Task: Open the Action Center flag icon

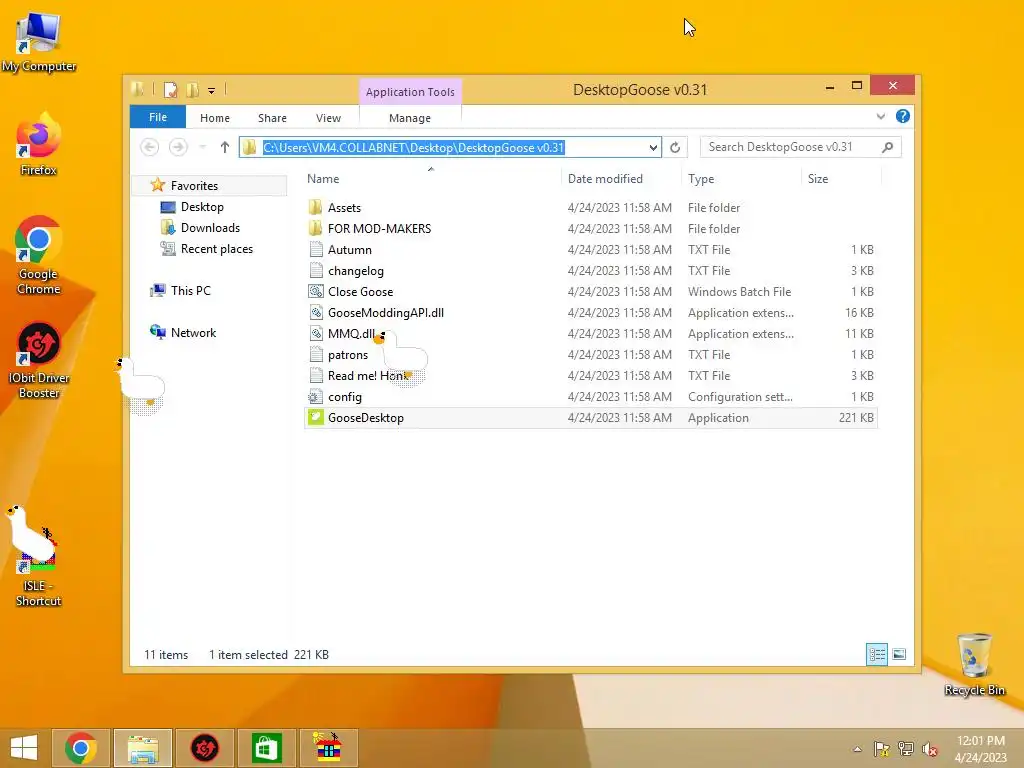Action: pos(882,749)
